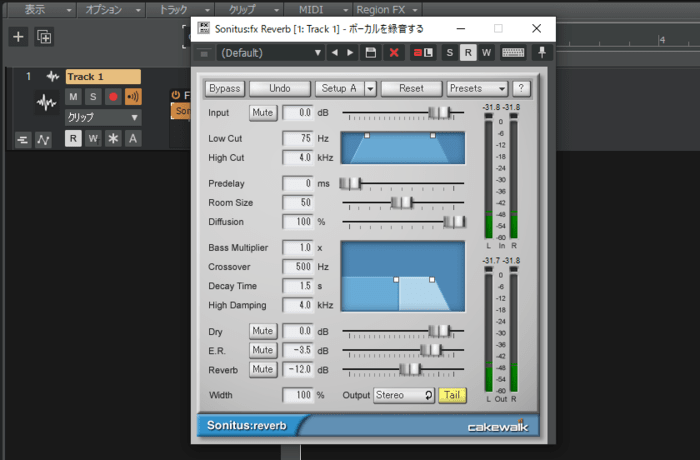
Task: Click the Track 1 name label
Action: tap(103, 76)
